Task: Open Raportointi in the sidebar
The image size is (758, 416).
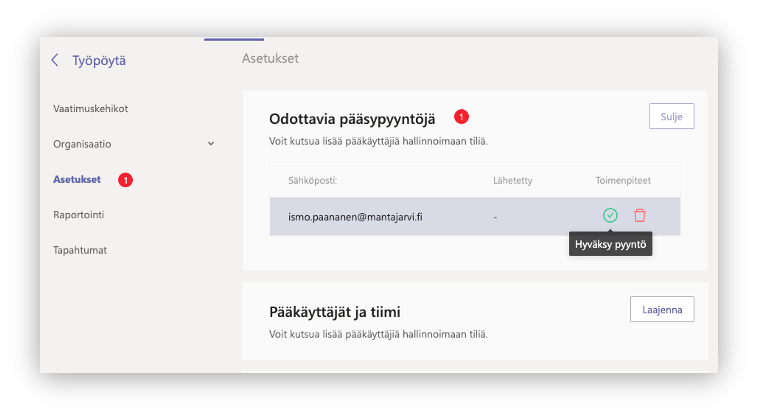Action: tap(78, 215)
